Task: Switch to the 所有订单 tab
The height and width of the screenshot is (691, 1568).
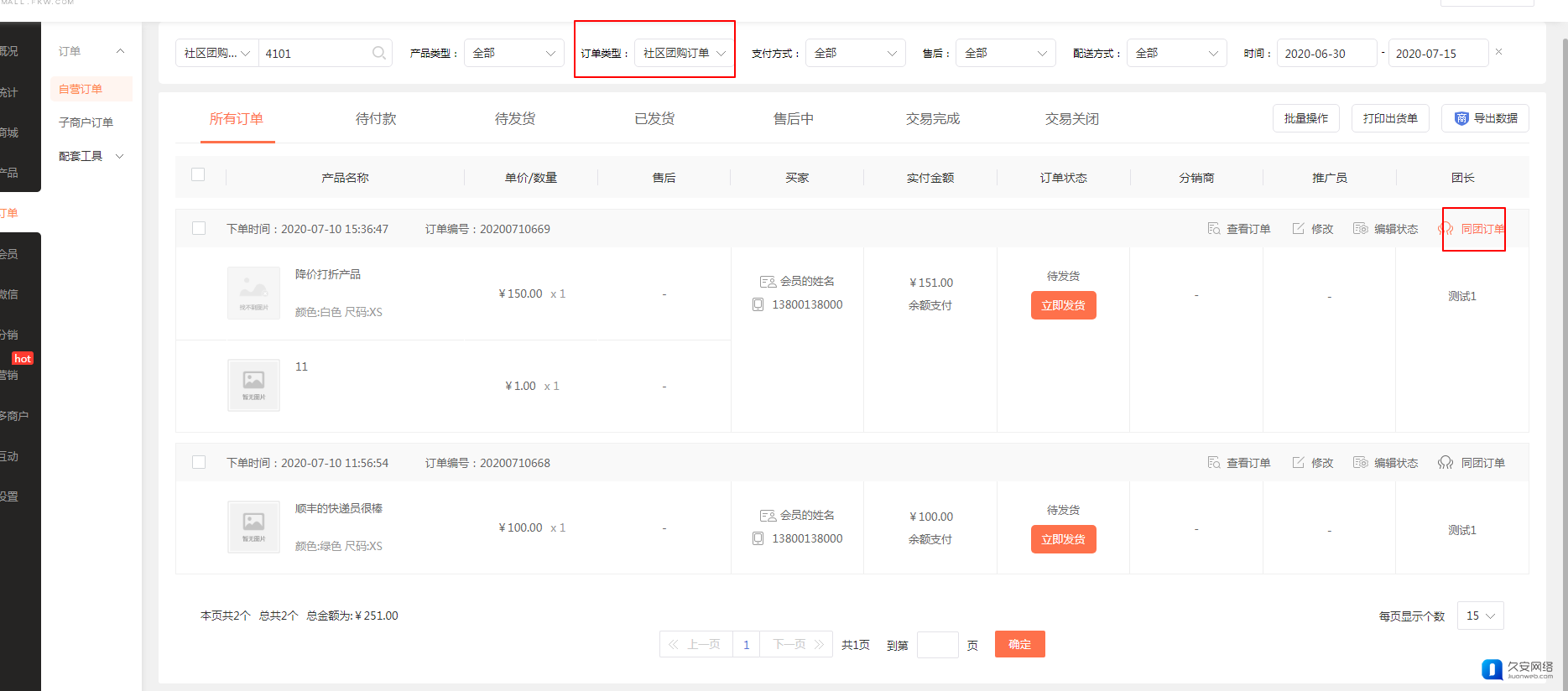Action: tap(237, 119)
